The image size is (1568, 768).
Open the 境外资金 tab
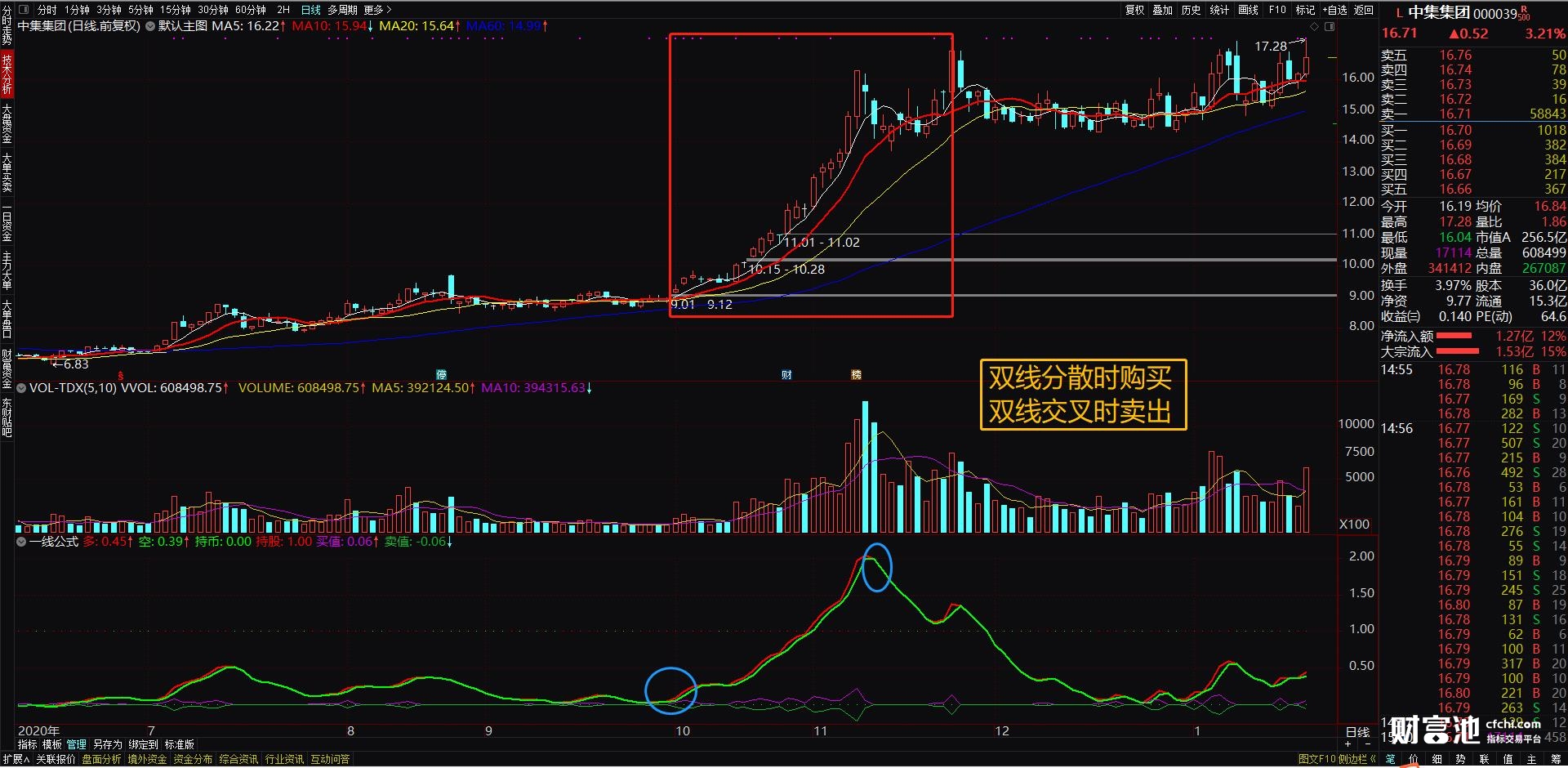147,759
